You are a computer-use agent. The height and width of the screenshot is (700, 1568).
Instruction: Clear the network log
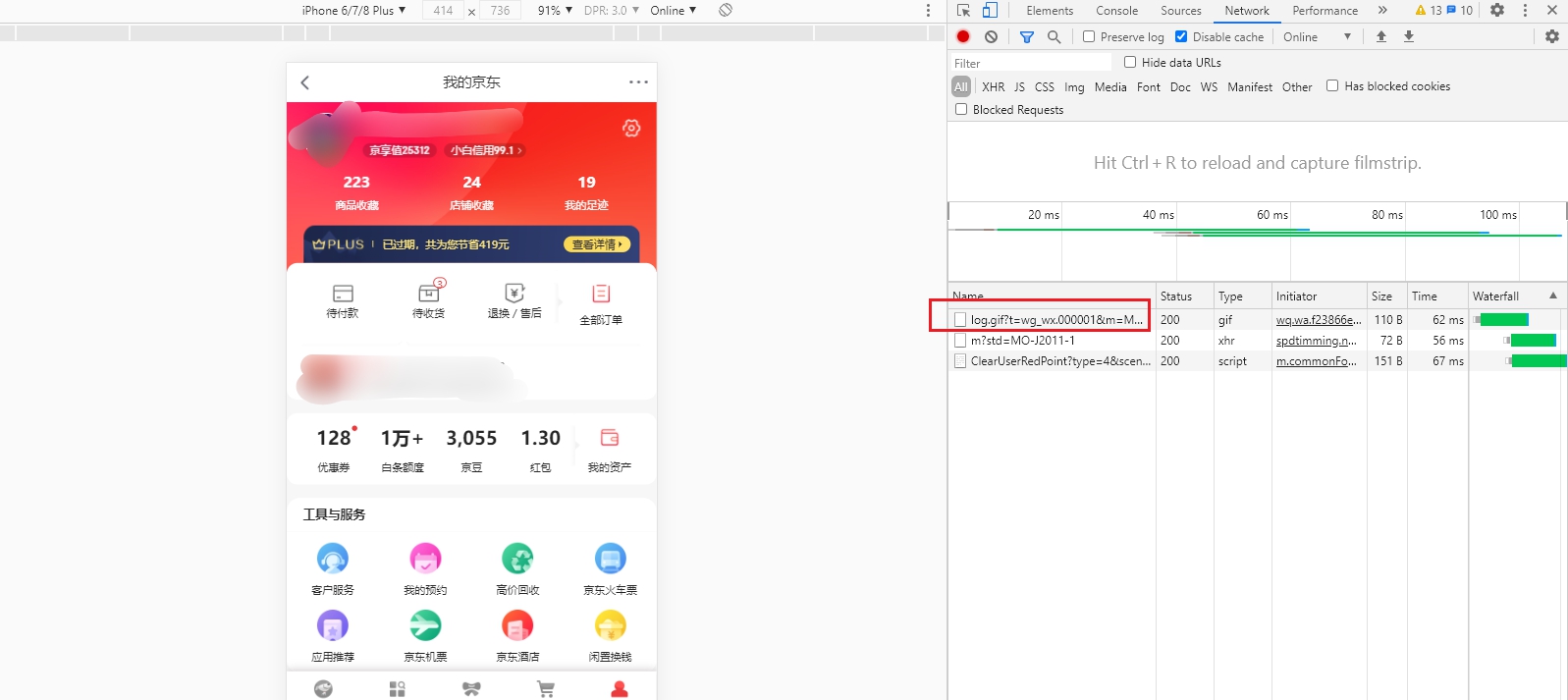[x=991, y=36]
